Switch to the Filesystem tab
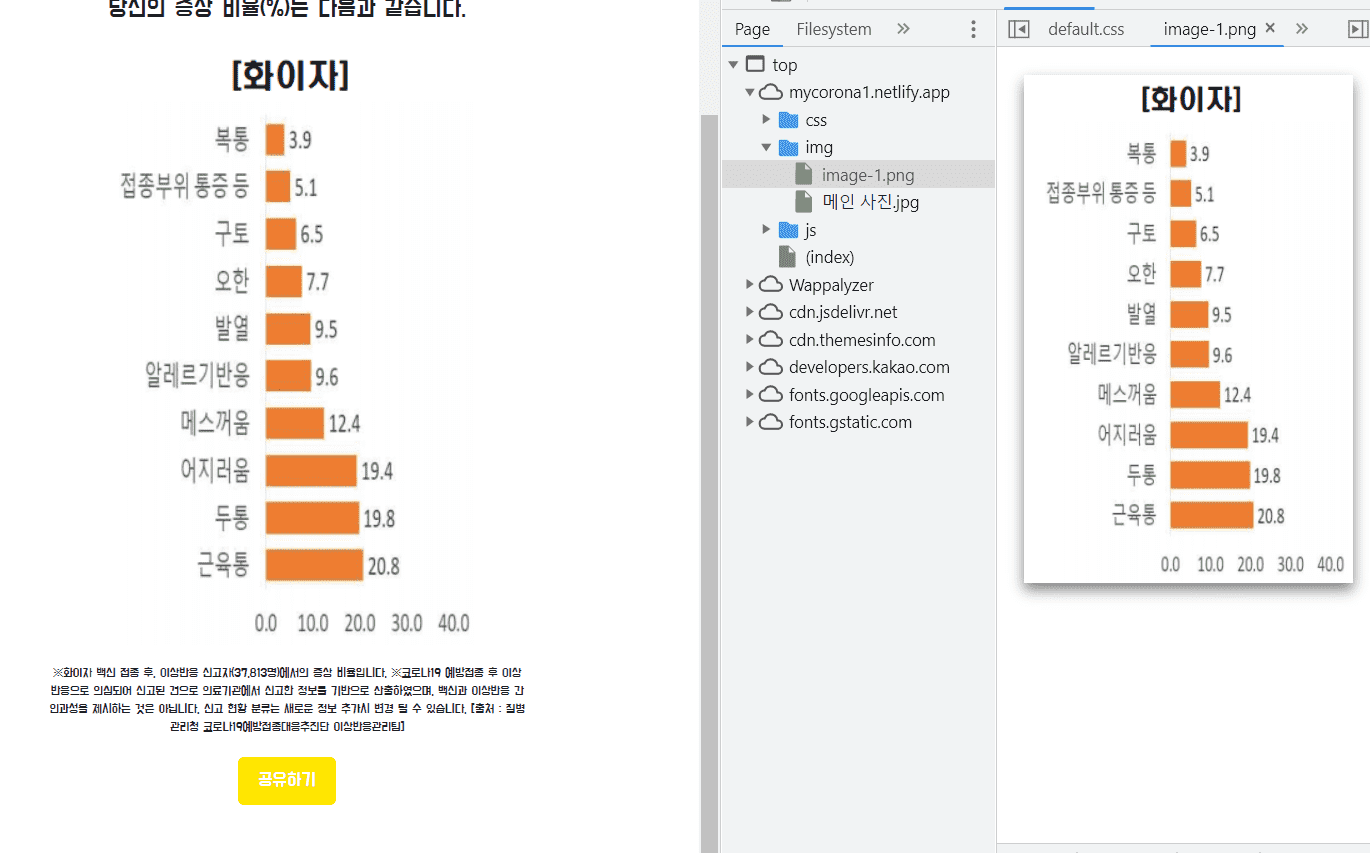This screenshot has width=1370, height=853. coord(834,29)
